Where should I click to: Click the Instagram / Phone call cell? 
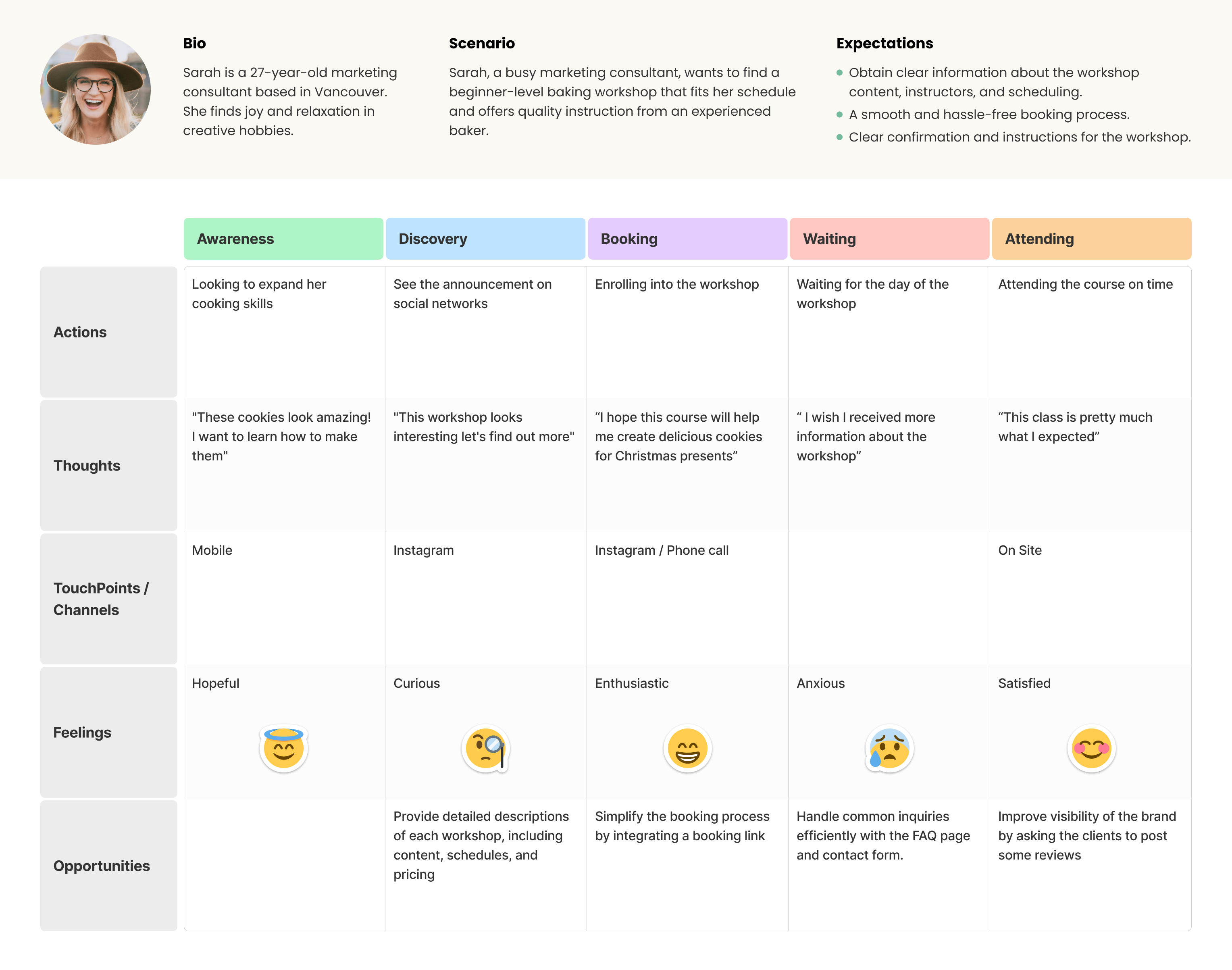click(662, 550)
